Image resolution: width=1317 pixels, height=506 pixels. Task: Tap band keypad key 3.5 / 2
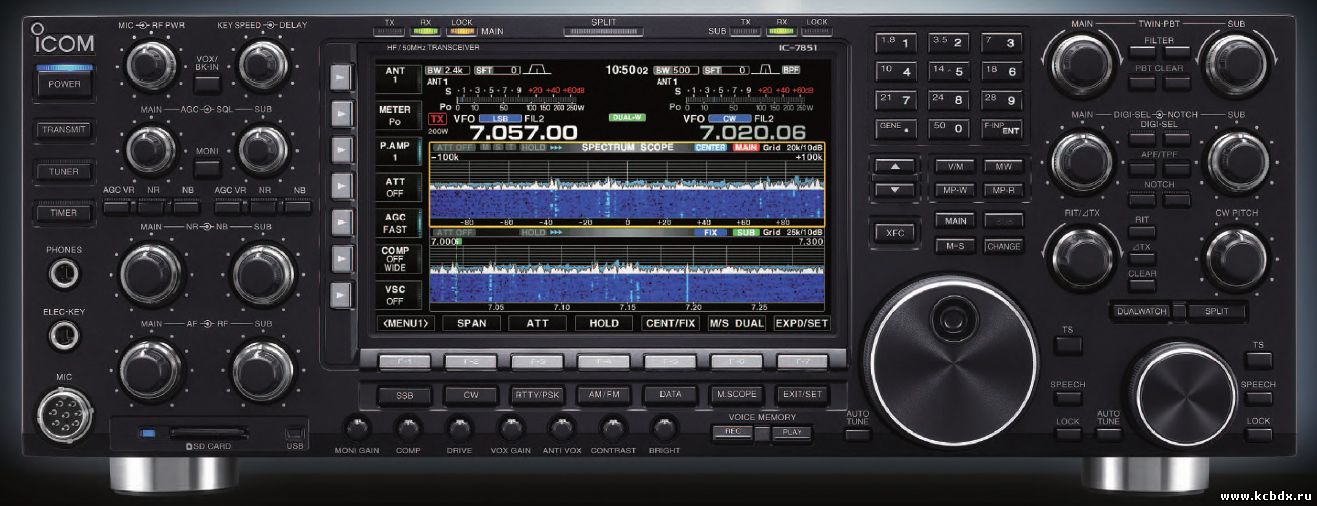(x=949, y=43)
